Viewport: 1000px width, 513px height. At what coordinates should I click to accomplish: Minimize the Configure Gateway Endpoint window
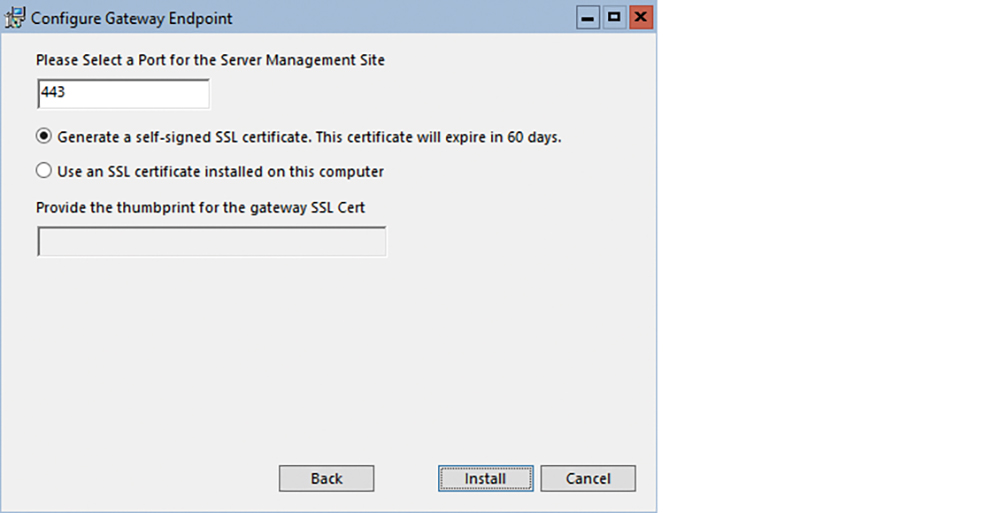(x=587, y=18)
